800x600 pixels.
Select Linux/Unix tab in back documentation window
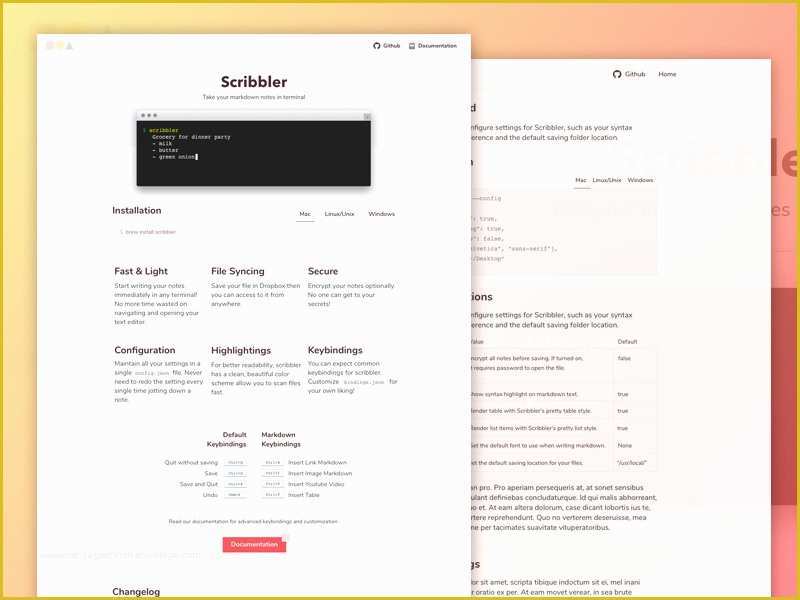click(607, 180)
